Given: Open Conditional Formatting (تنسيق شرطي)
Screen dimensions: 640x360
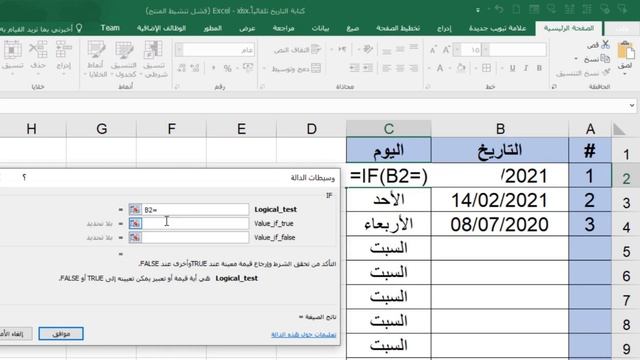Looking at the screenshot, I should 154,59.
